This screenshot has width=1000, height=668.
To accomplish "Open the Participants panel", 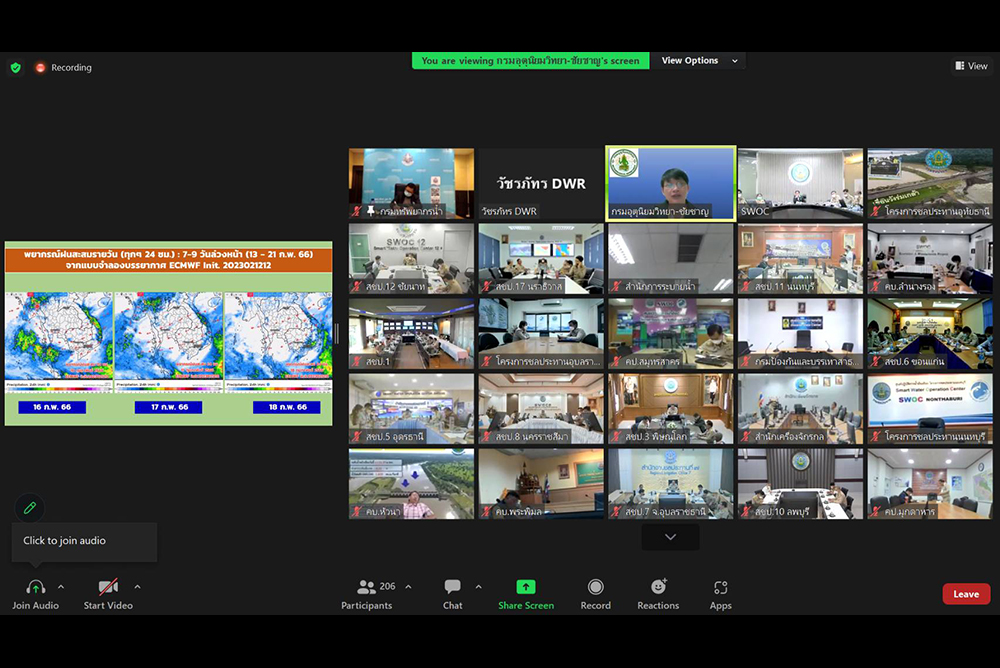I will [x=367, y=594].
